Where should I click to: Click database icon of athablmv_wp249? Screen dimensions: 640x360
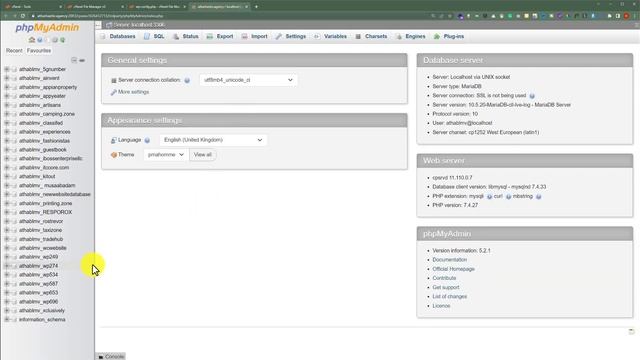click(14, 257)
